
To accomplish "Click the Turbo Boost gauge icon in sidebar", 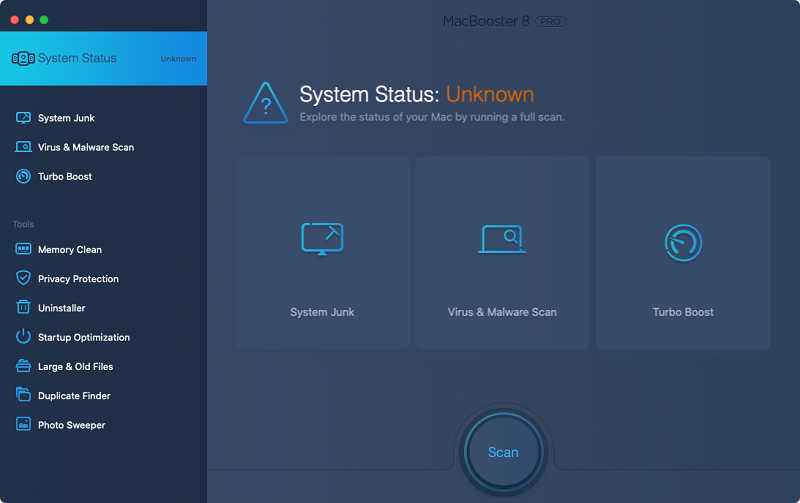I will point(23,176).
